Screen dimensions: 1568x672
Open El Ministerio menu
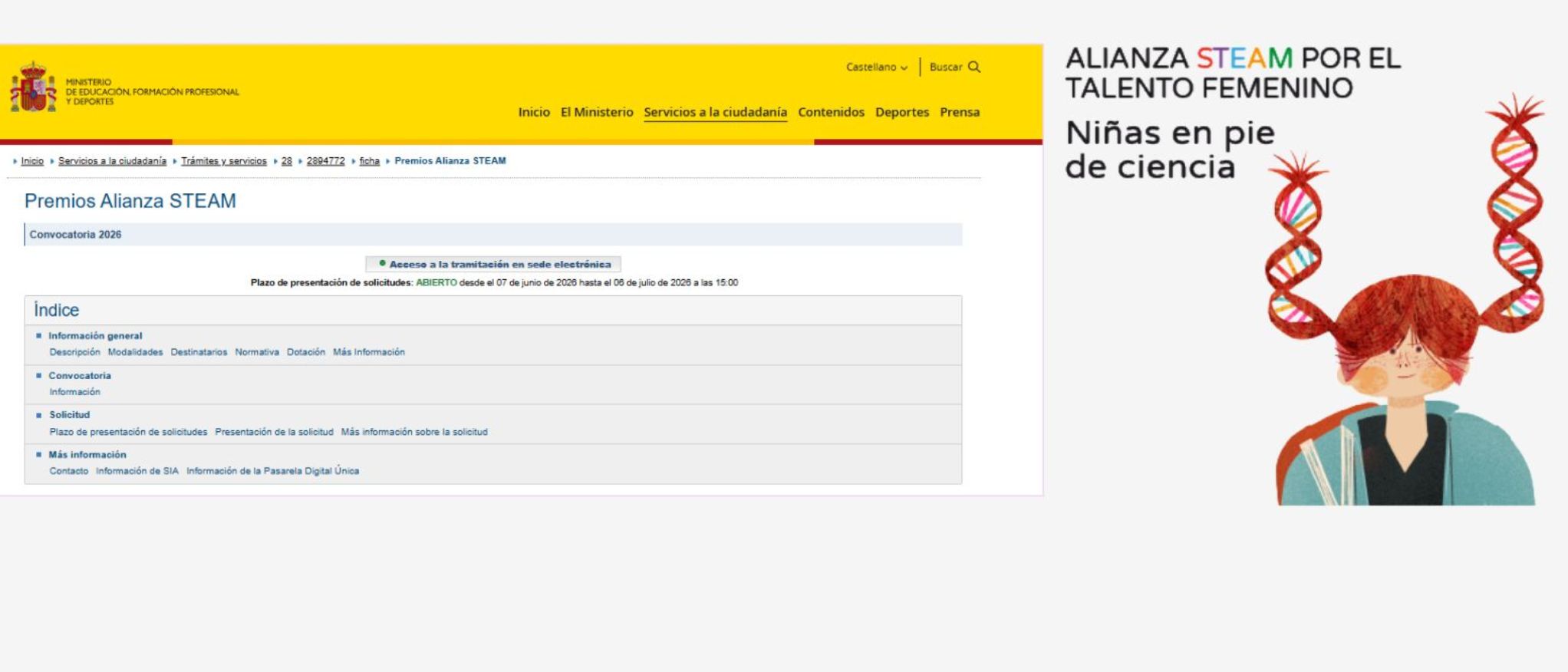point(597,112)
